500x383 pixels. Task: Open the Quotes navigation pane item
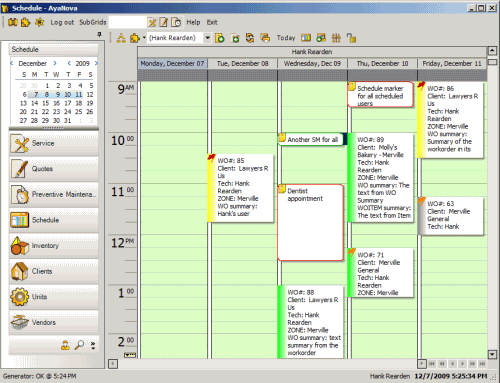tap(54, 169)
